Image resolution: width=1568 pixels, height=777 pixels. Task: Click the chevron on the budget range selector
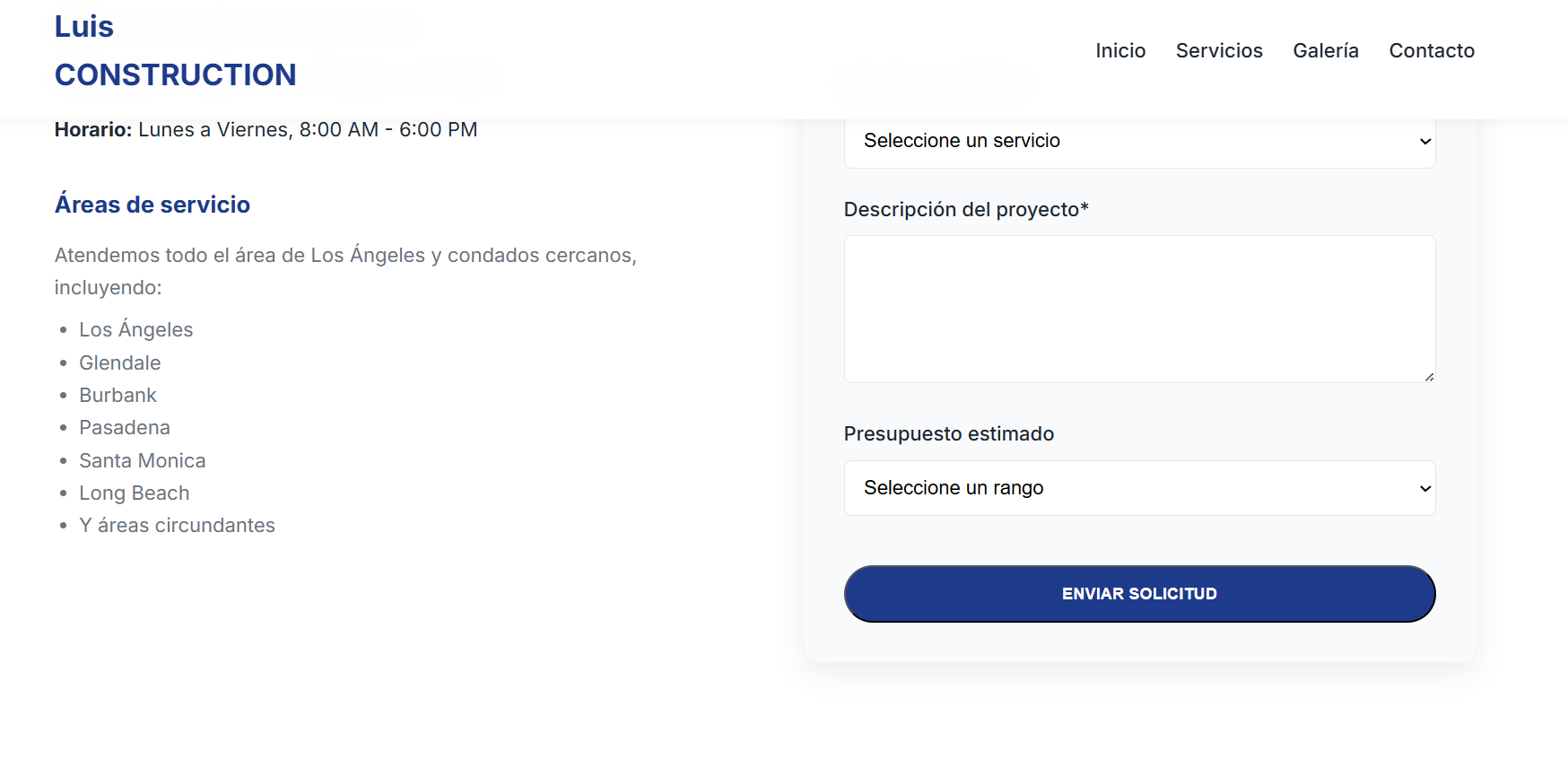point(1424,488)
